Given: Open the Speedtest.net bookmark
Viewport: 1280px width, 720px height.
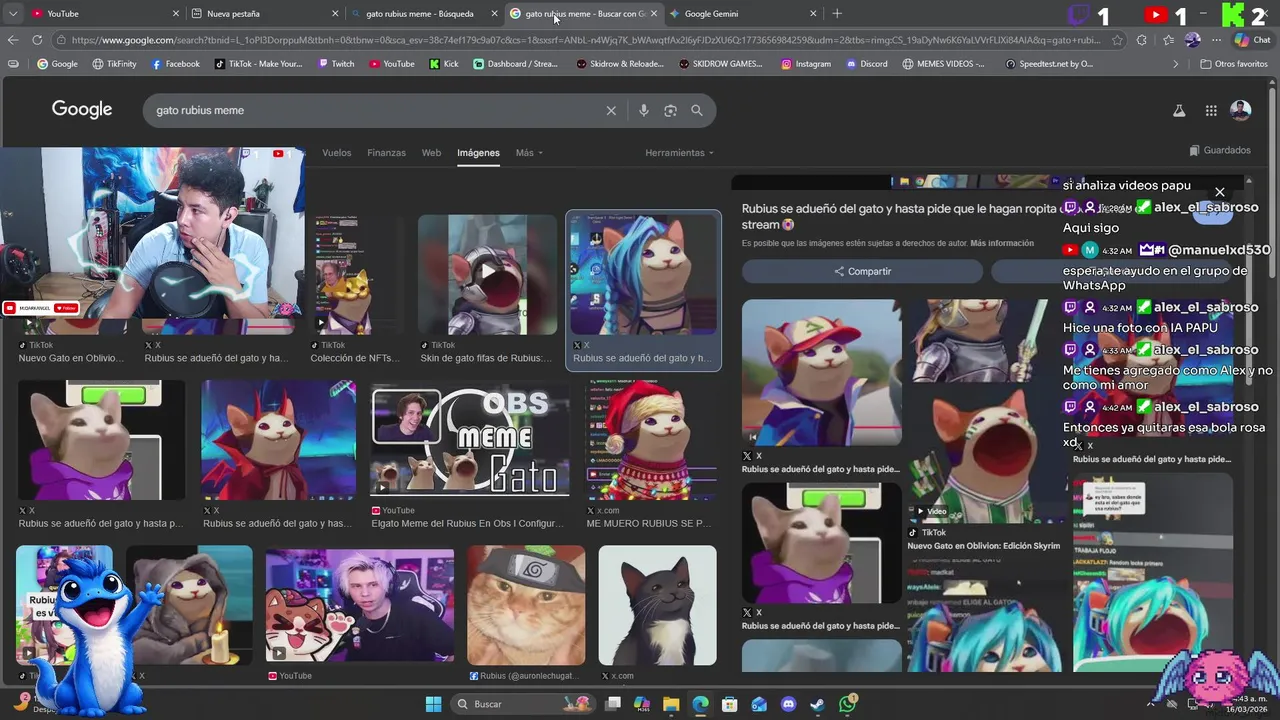Looking at the screenshot, I should click(x=1049, y=64).
